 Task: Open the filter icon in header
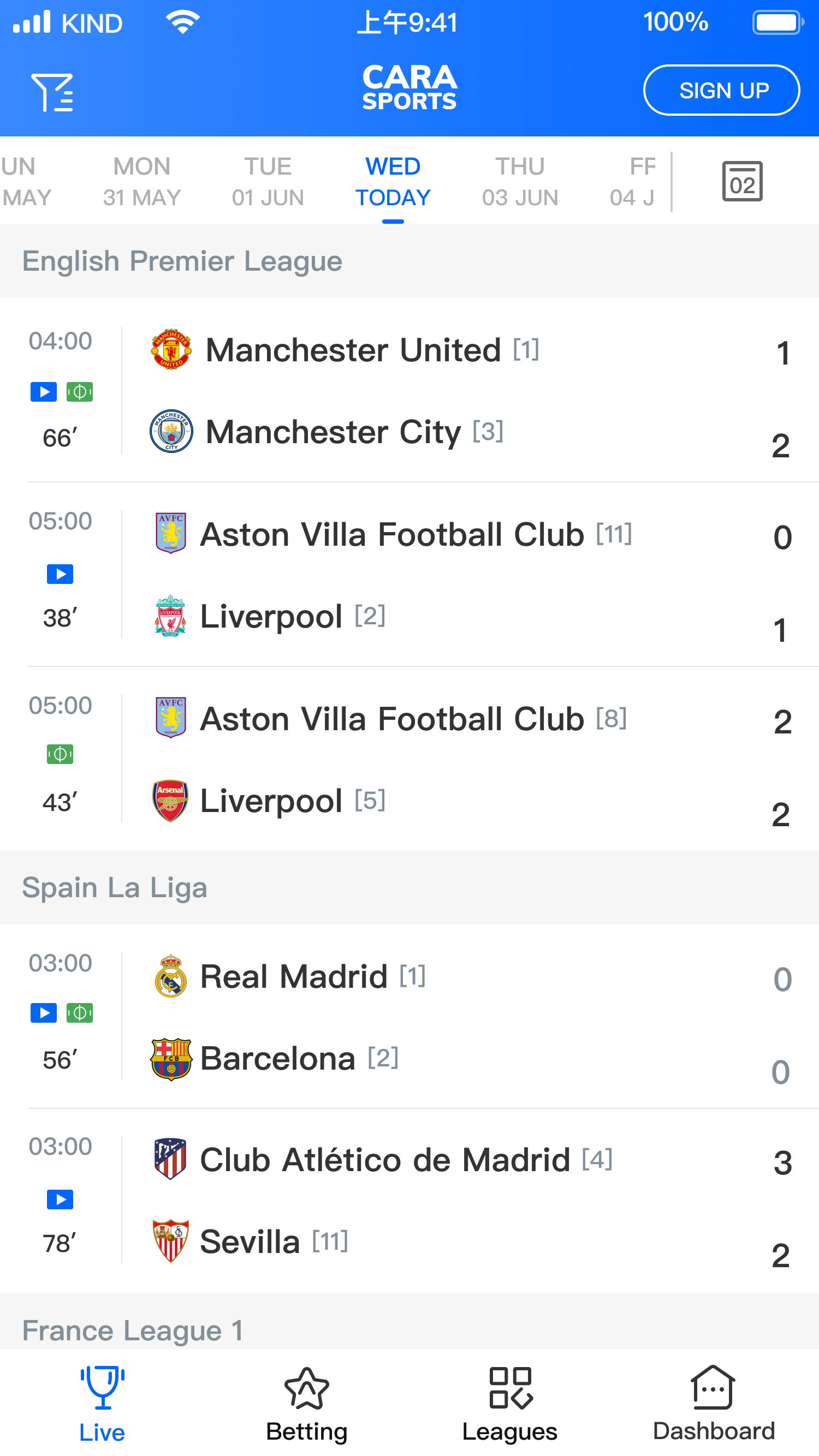click(x=52, y=92)
